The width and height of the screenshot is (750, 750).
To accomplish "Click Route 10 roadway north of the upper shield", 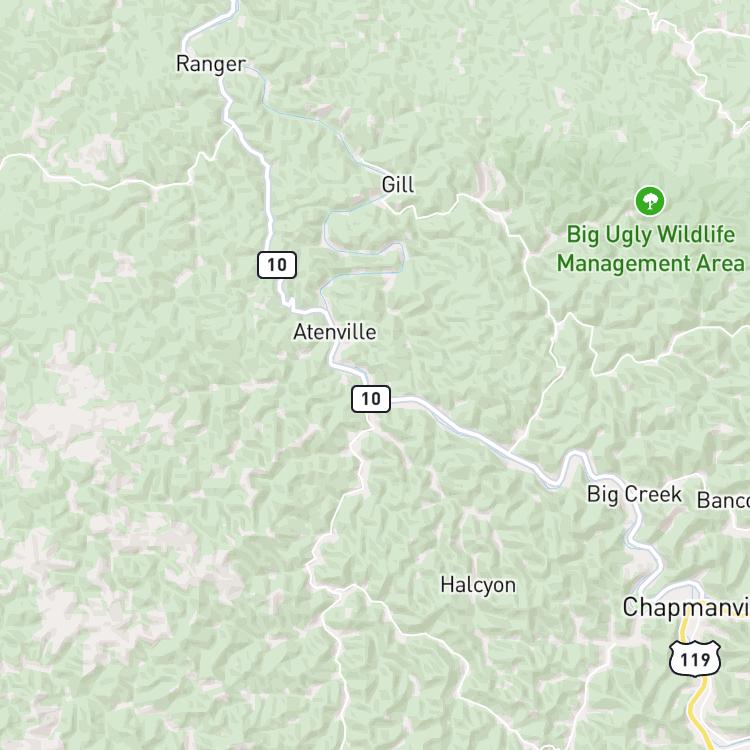I will click(x=269, y=201).
